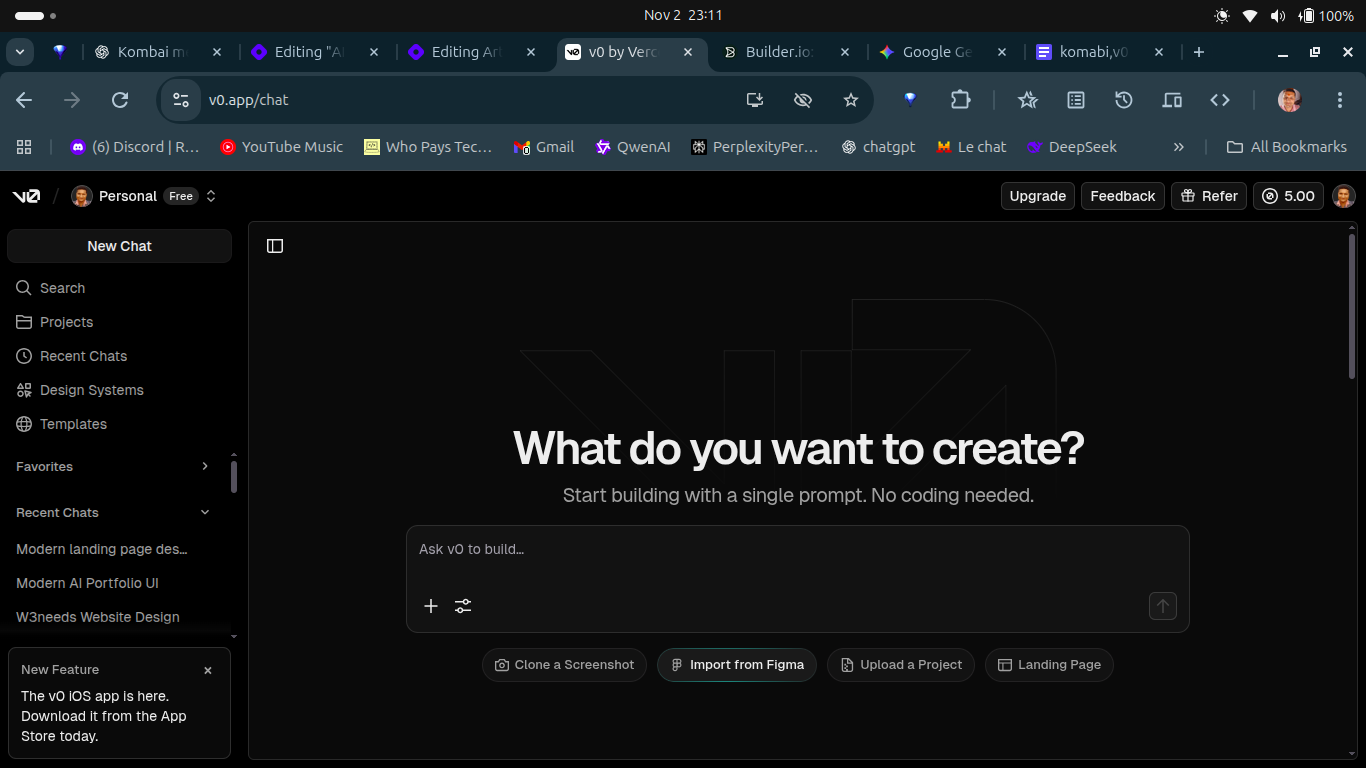Open the Chrome three-dot menu
1366x768 pixels.
pyautogui.click(x=1340, y=100)
